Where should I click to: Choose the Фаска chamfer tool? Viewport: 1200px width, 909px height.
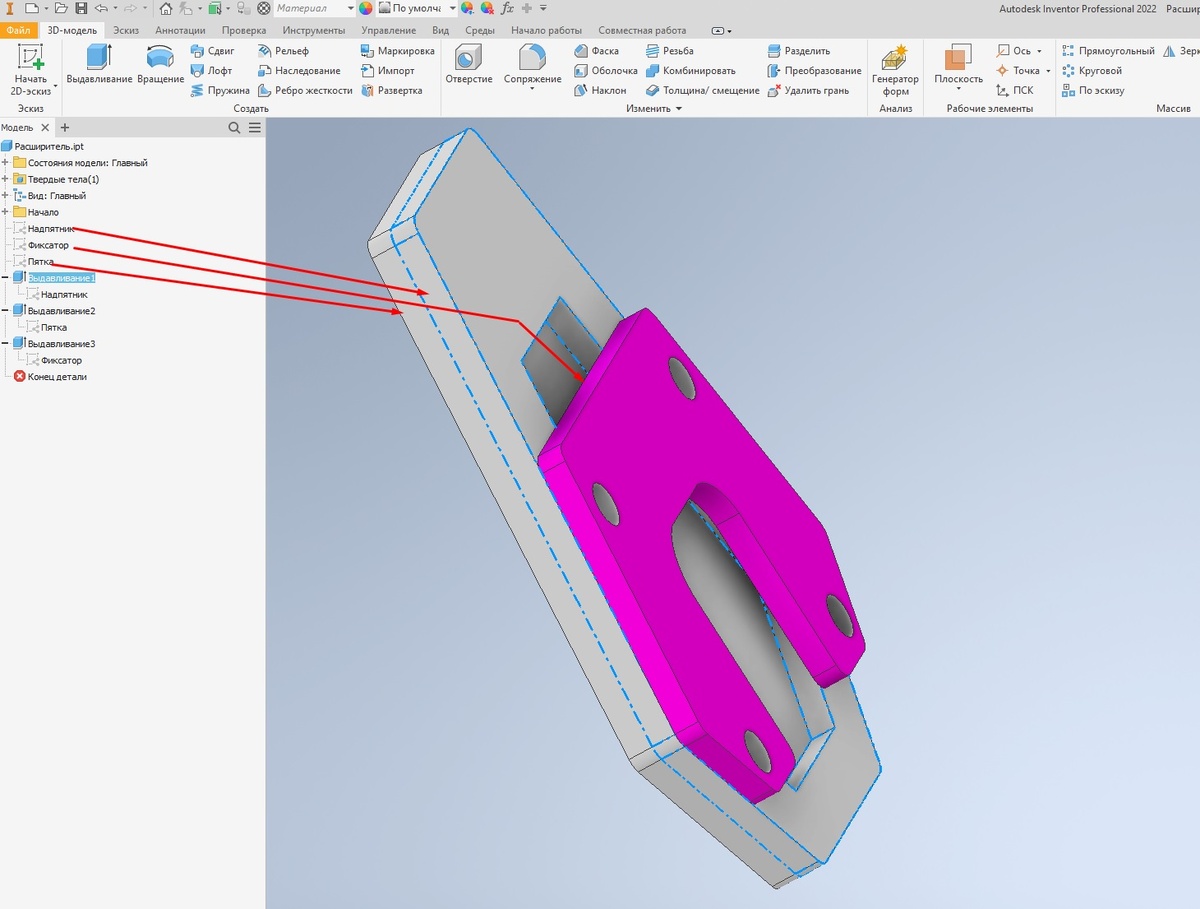597,51
